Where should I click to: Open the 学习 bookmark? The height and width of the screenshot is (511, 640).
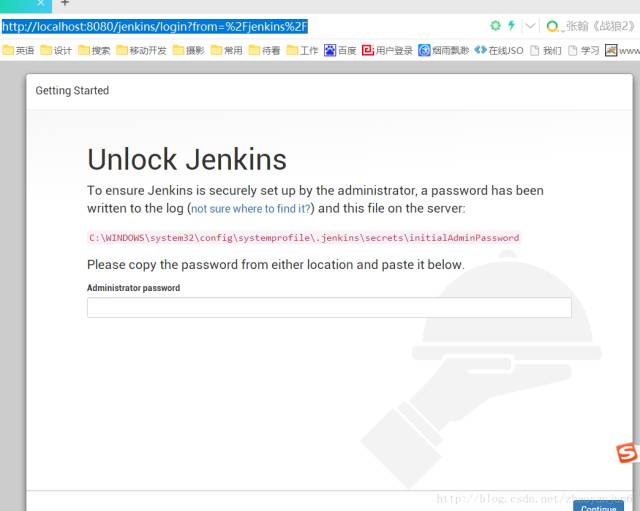click(x=584, y=50)
